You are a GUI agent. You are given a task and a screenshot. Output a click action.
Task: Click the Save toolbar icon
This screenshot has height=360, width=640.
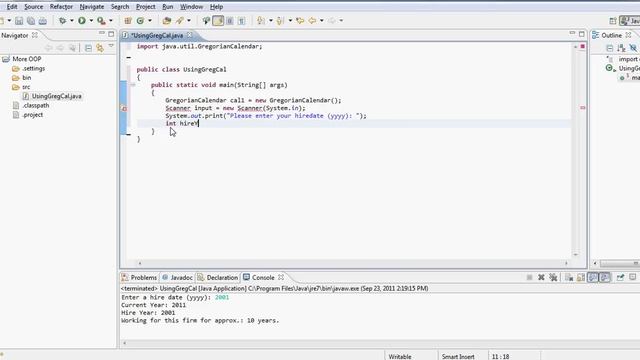(19, 21)
